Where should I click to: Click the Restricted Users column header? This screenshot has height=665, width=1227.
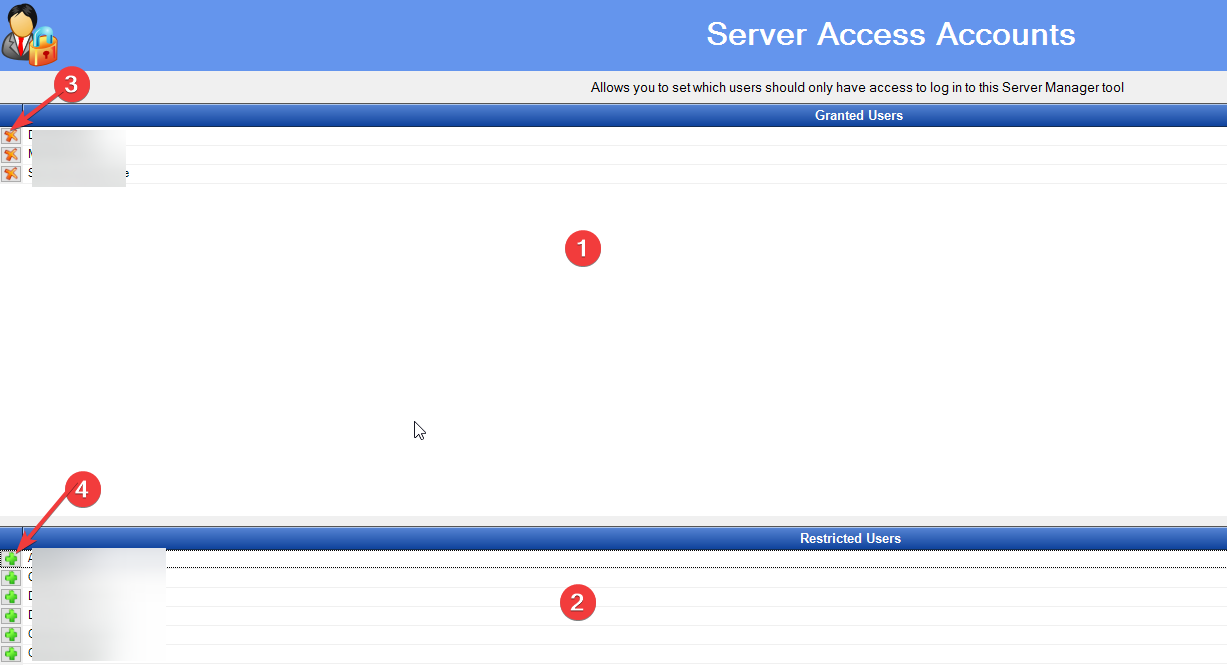coord(850,539)
